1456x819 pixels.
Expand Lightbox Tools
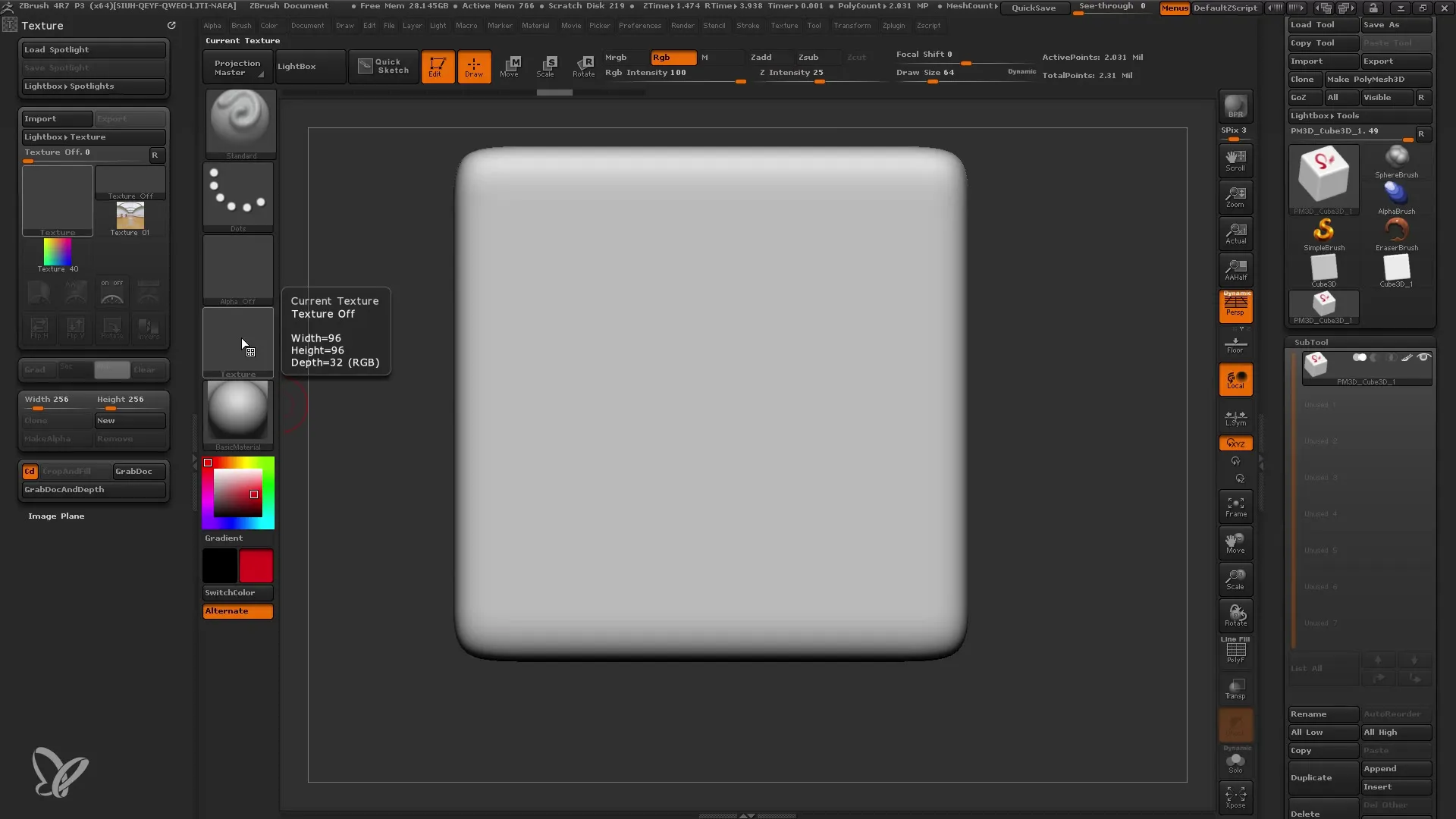pyautogui.click(x=1360, y=116)
